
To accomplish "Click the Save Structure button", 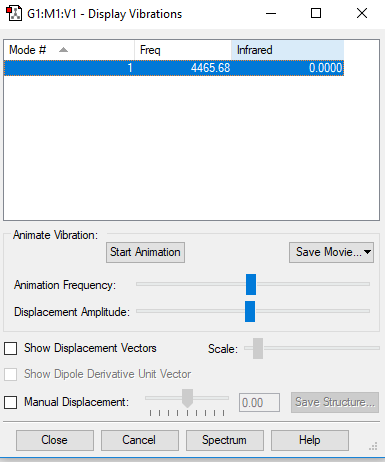I will tap(335, 402).
